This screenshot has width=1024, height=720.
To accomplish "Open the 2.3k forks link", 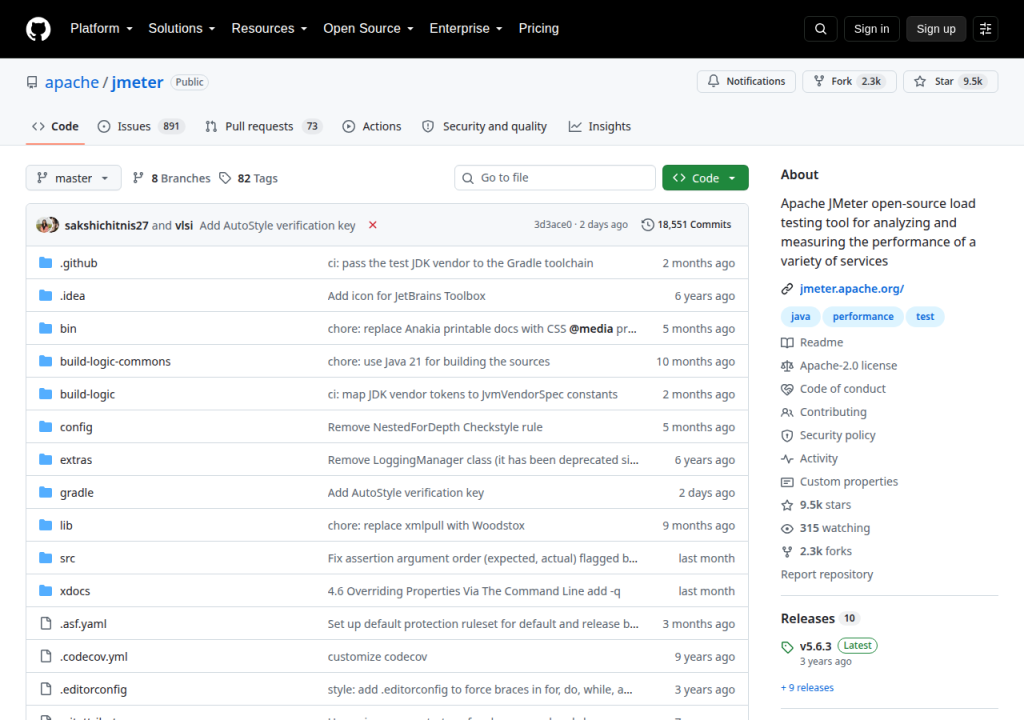I will 825,551.
